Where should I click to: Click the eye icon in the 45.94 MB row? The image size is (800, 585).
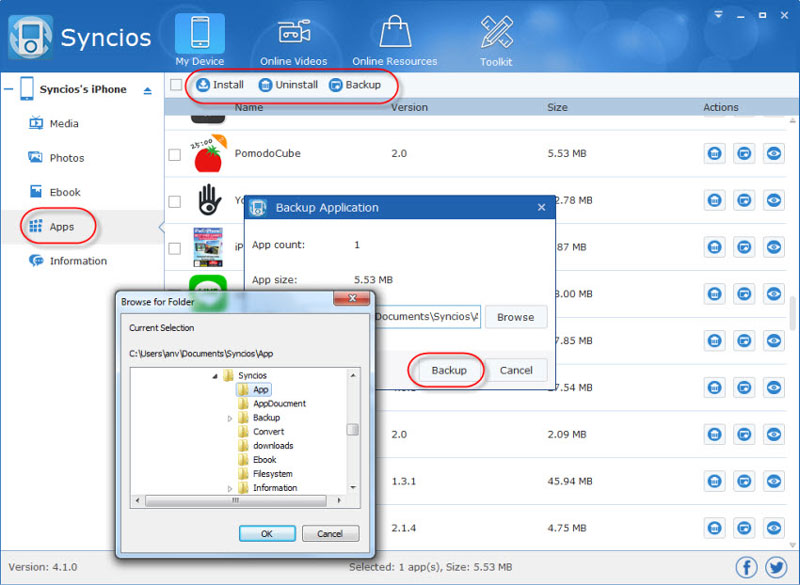coord(774,481)
